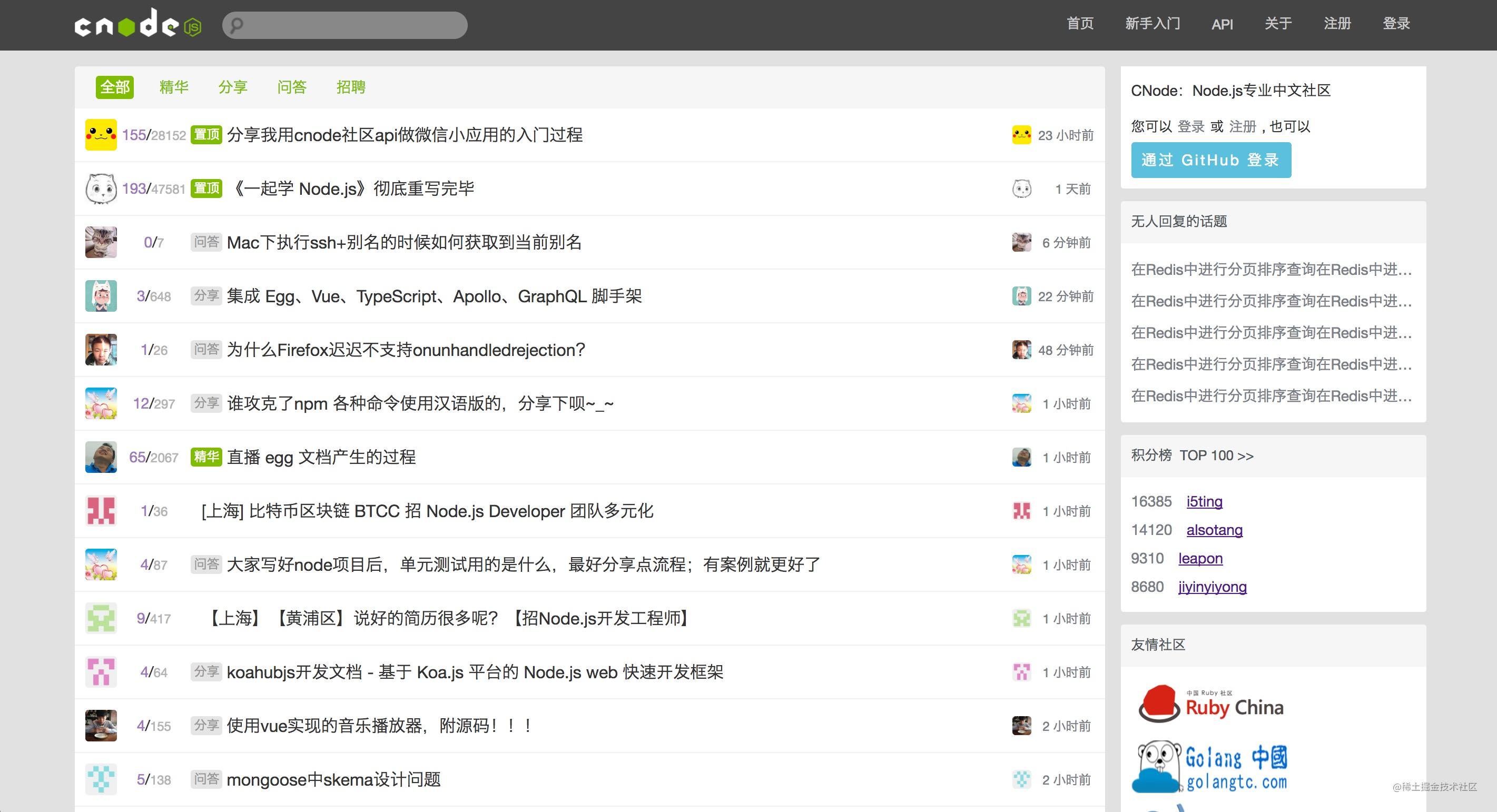Open author avatar of 集成 Egg、Vue post
Viewport: 1497px width, 812px height.
tap(101, 295)
